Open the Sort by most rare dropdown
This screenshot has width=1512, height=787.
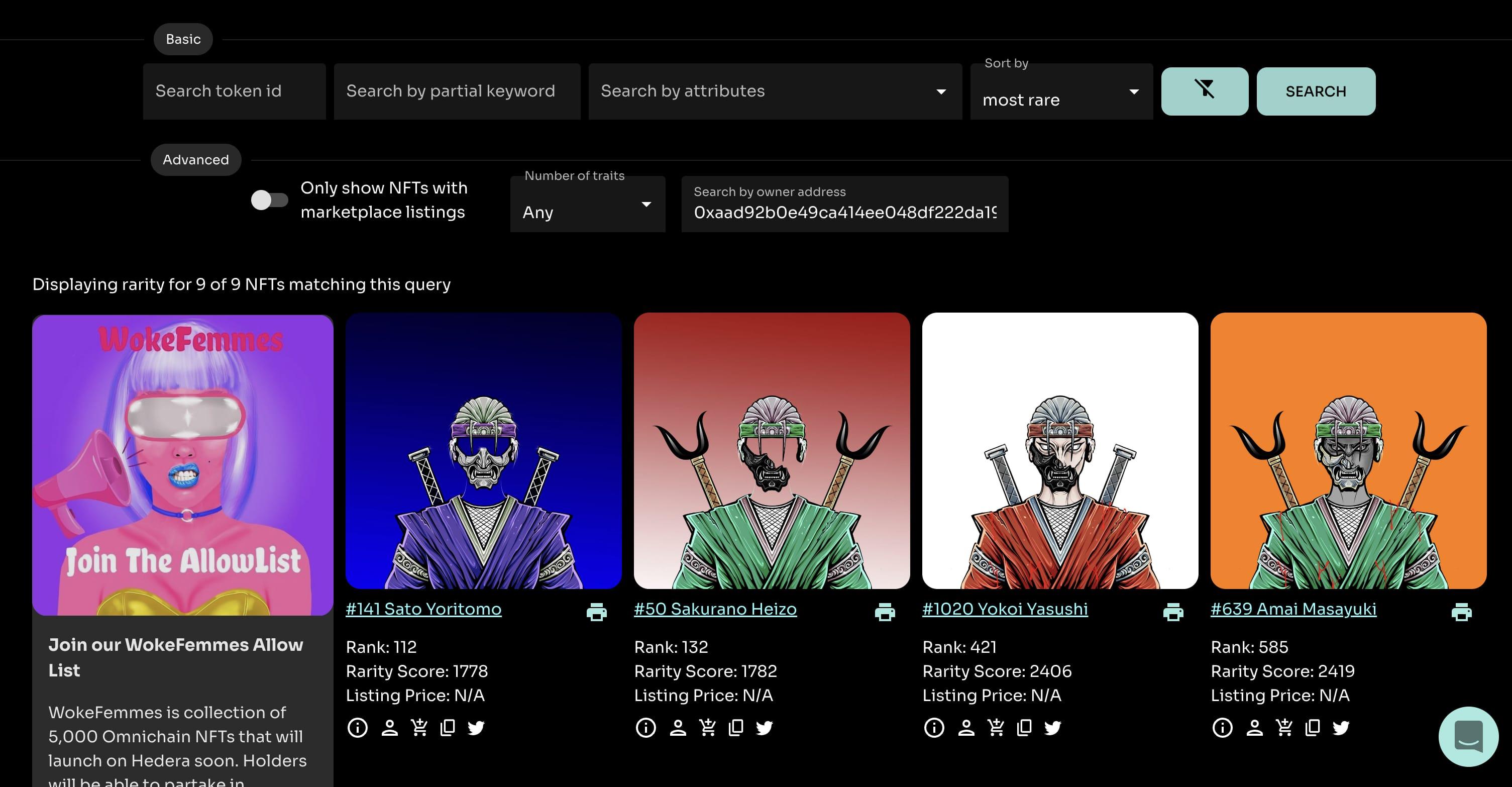point(1060,92)
